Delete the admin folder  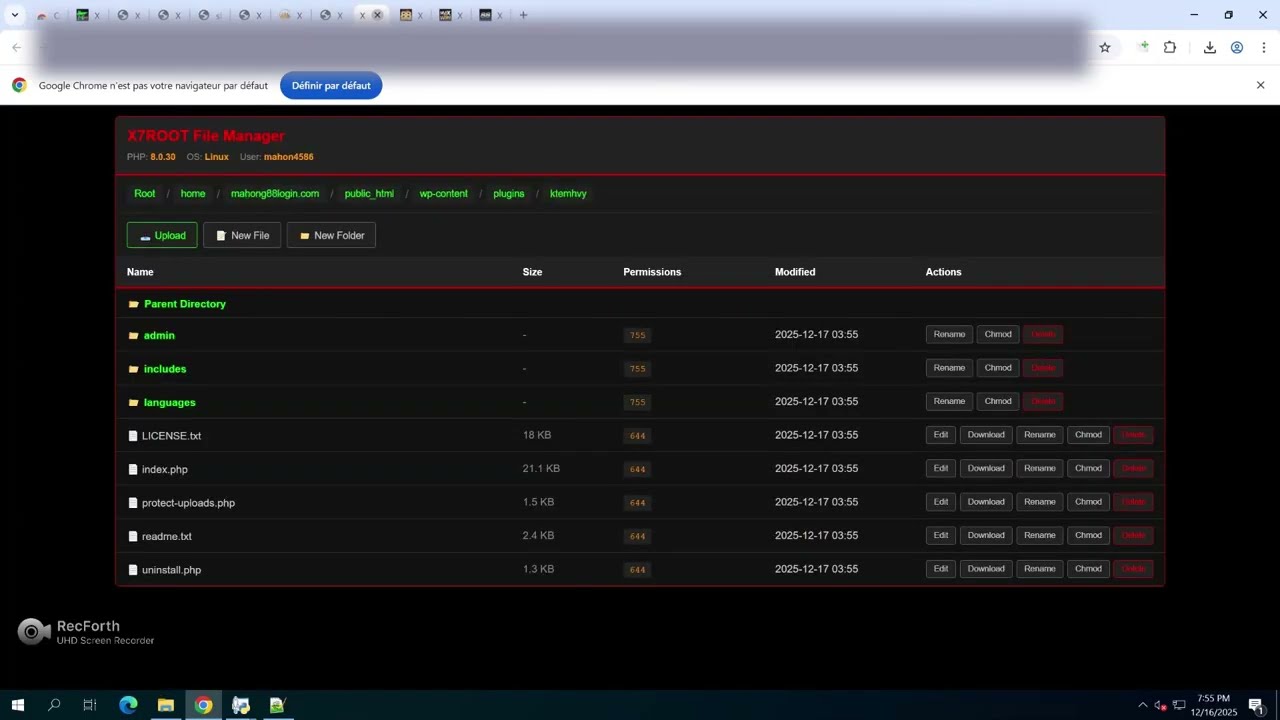click(1043, 335)
